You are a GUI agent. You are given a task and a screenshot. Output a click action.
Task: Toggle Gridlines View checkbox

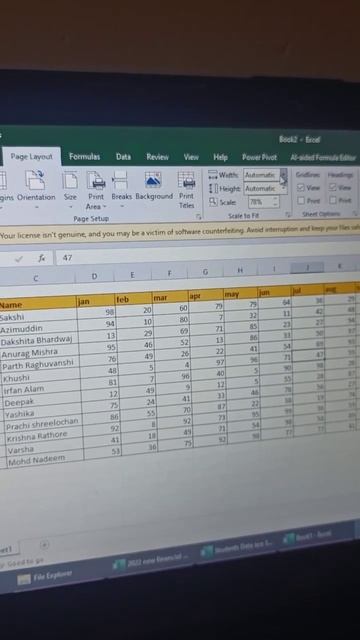pyautogui.click(x=301, y=187)
